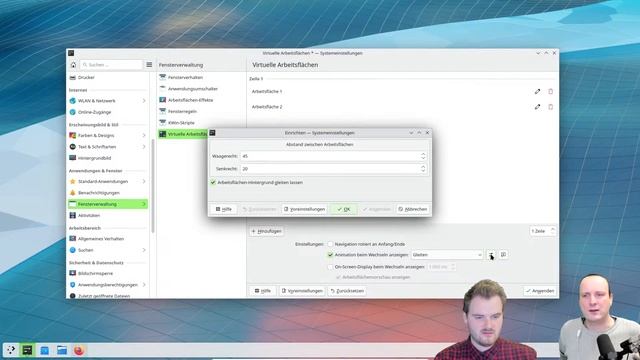Open KWin-Skripte module

(x=202, y=123)
